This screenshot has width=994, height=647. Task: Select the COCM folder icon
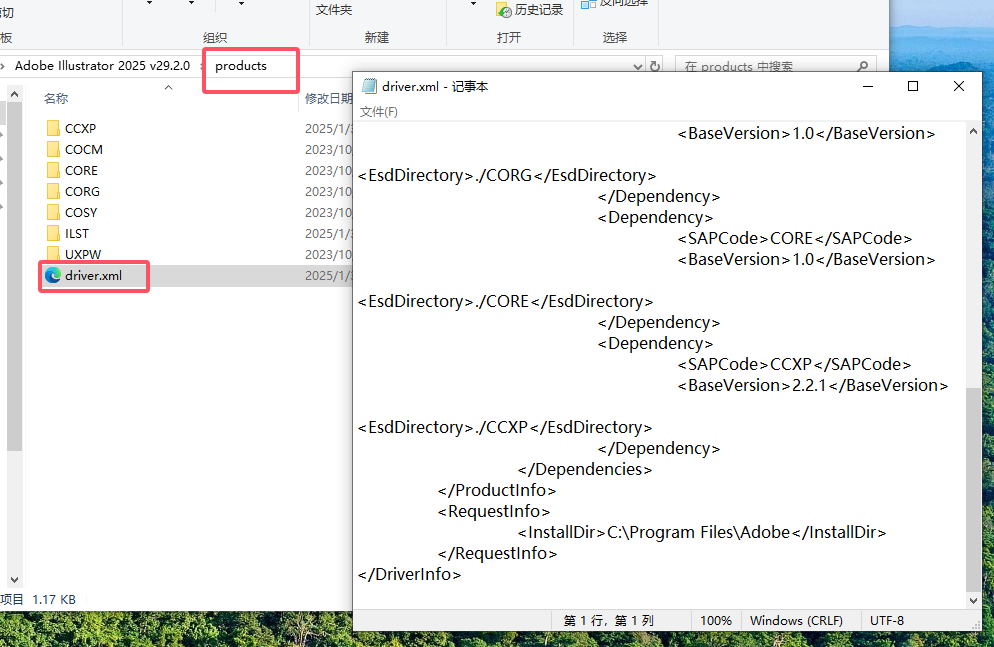54,149
